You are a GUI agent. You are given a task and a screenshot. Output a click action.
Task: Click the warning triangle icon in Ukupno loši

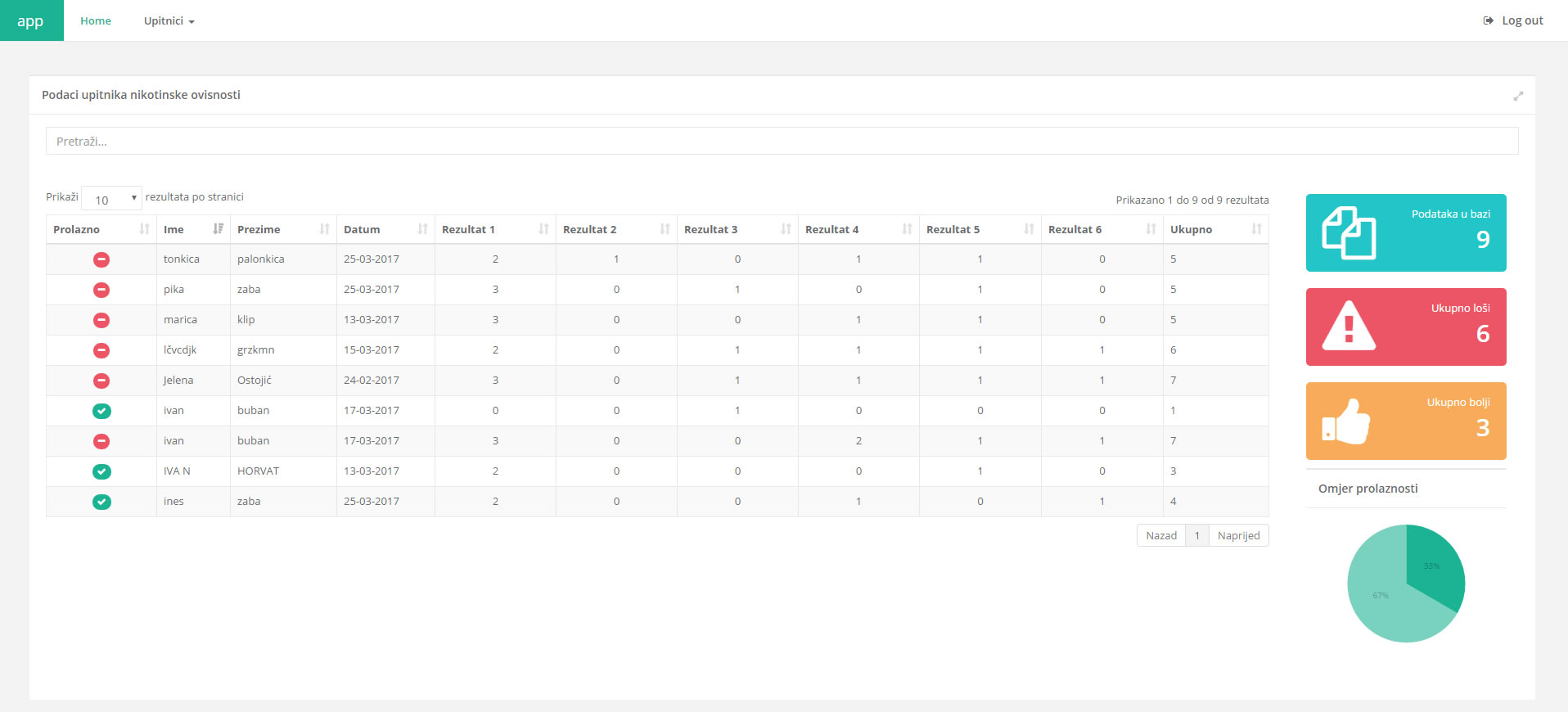coord(1349,327)
